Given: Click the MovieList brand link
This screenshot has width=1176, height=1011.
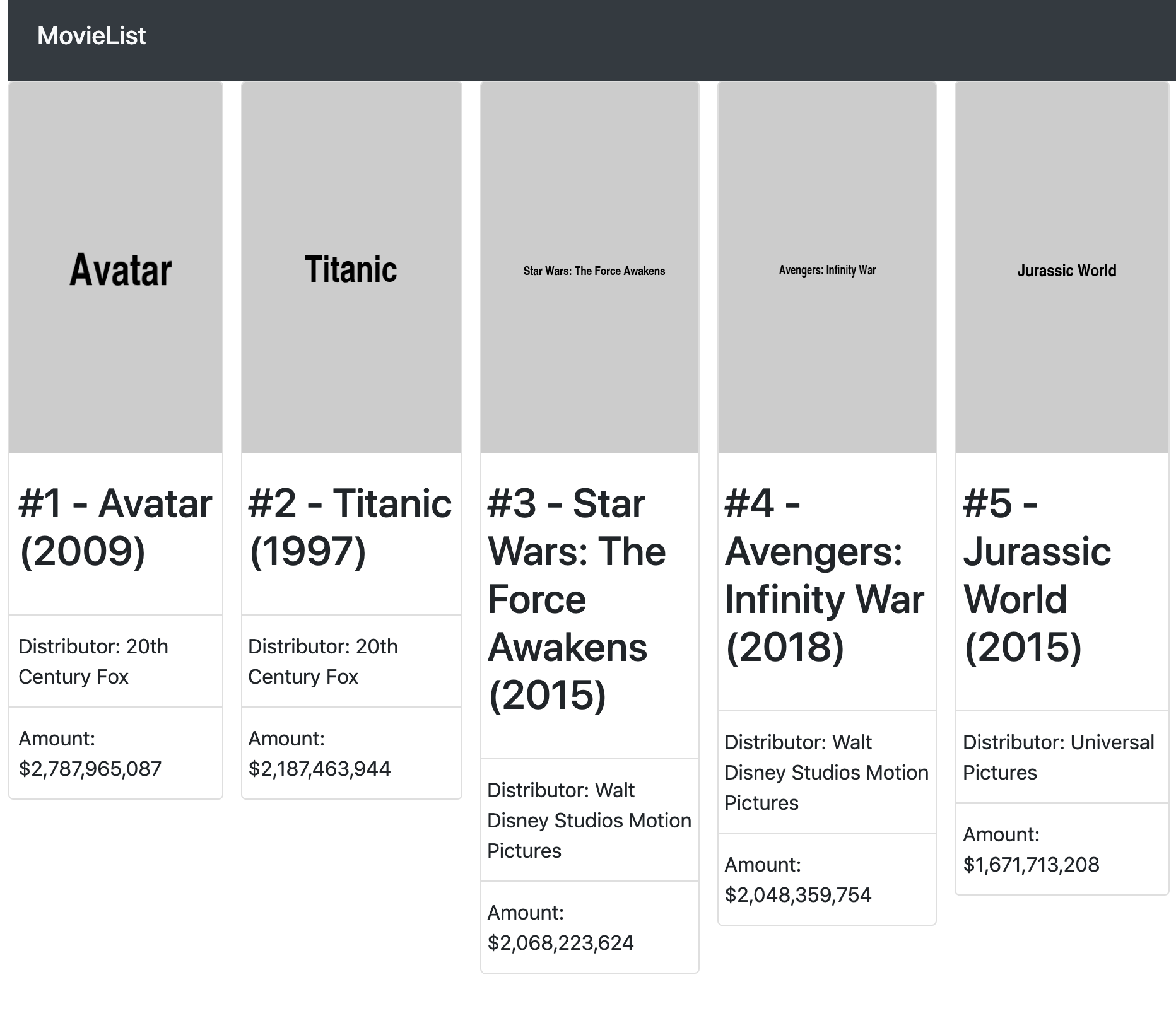Looking at the screenshot, I should pyautogui.click(x=91, y=35).
